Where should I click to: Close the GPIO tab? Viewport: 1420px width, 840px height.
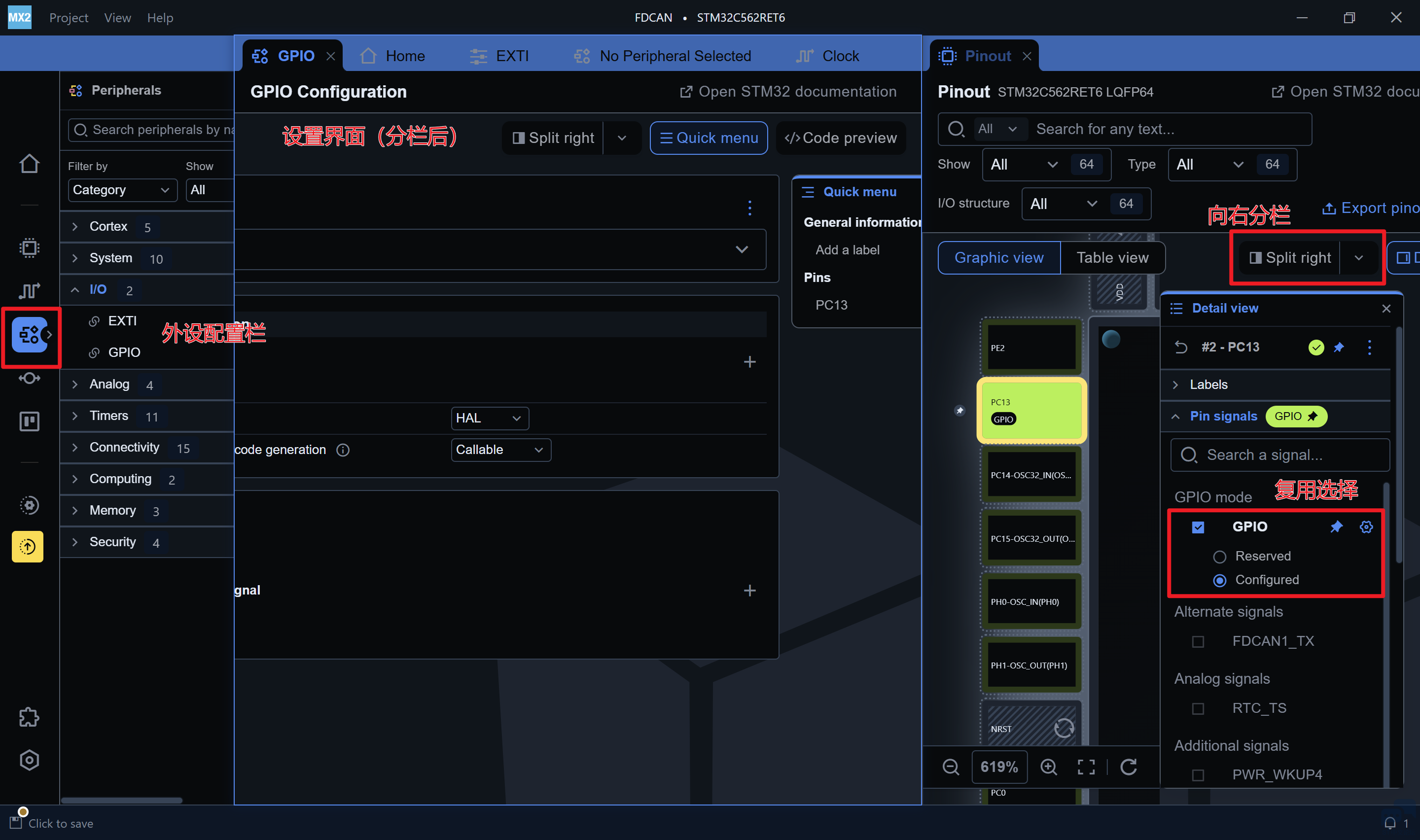(x=331, y=56)
